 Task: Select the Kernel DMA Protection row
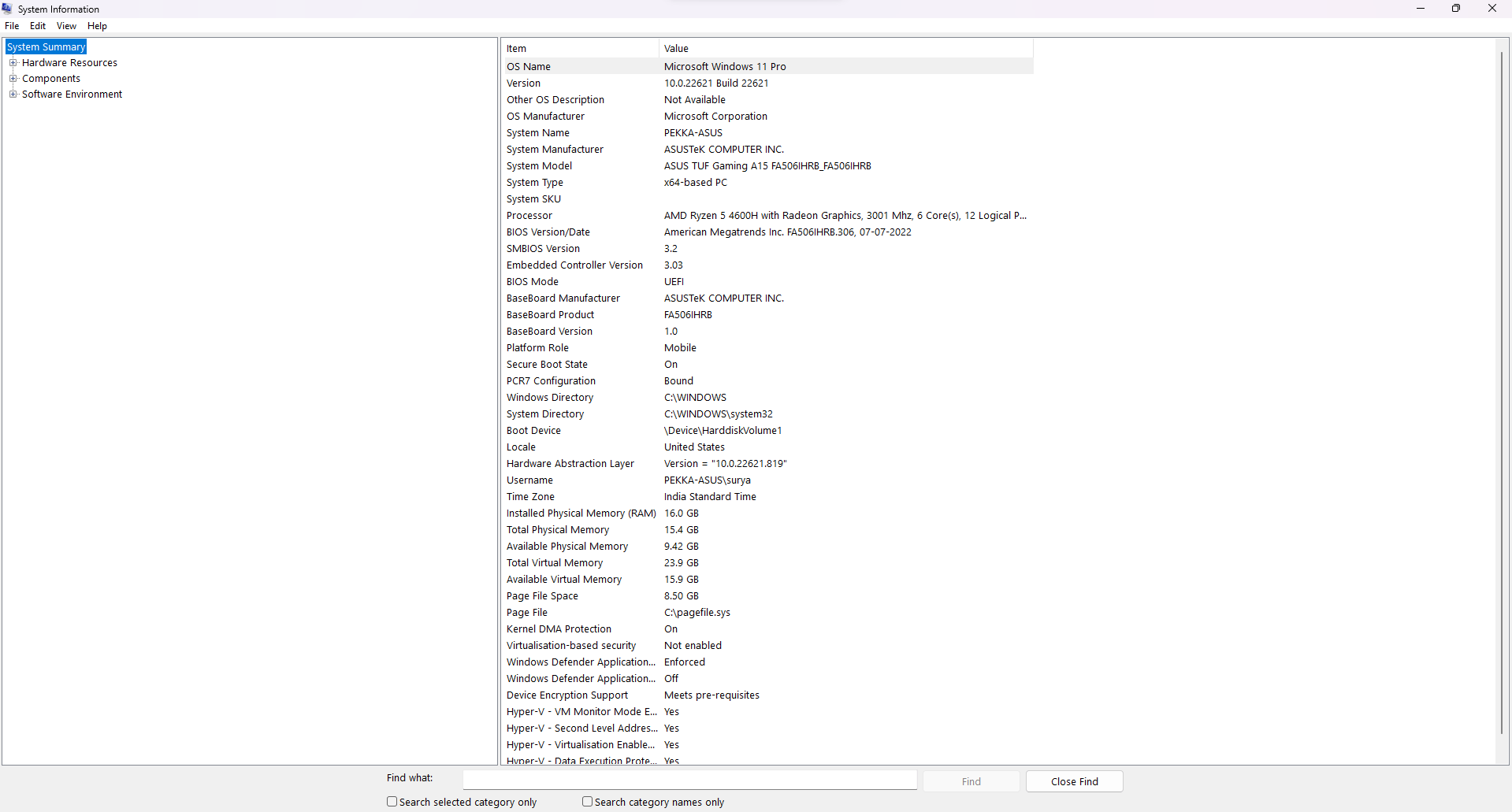[x=768, y=629]
